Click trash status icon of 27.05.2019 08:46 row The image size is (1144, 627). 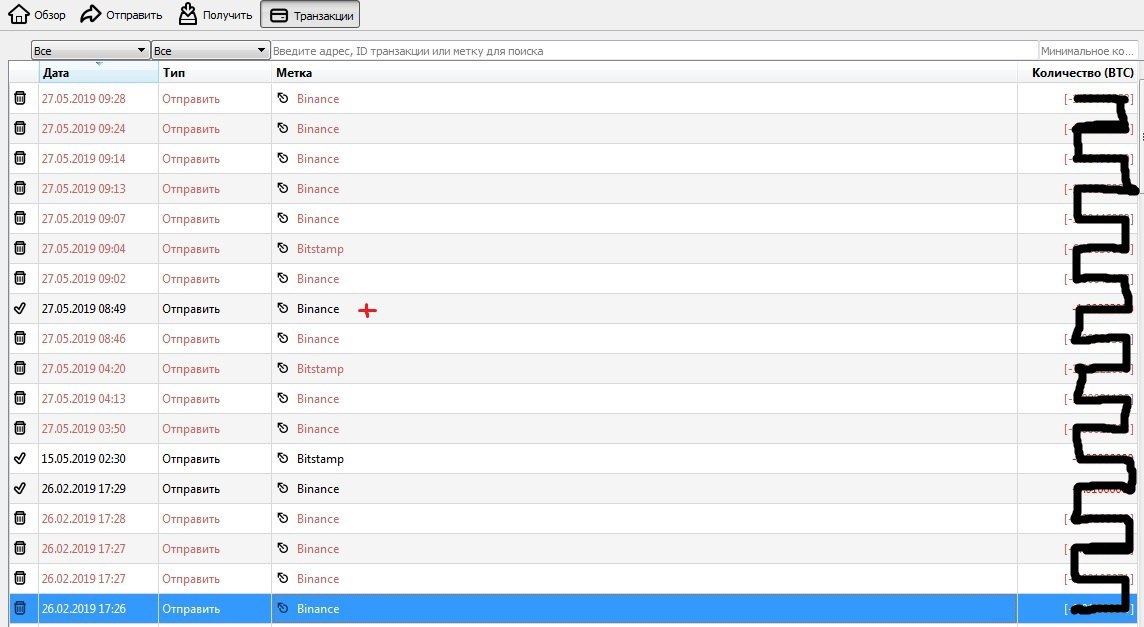[x=20, y=338]
